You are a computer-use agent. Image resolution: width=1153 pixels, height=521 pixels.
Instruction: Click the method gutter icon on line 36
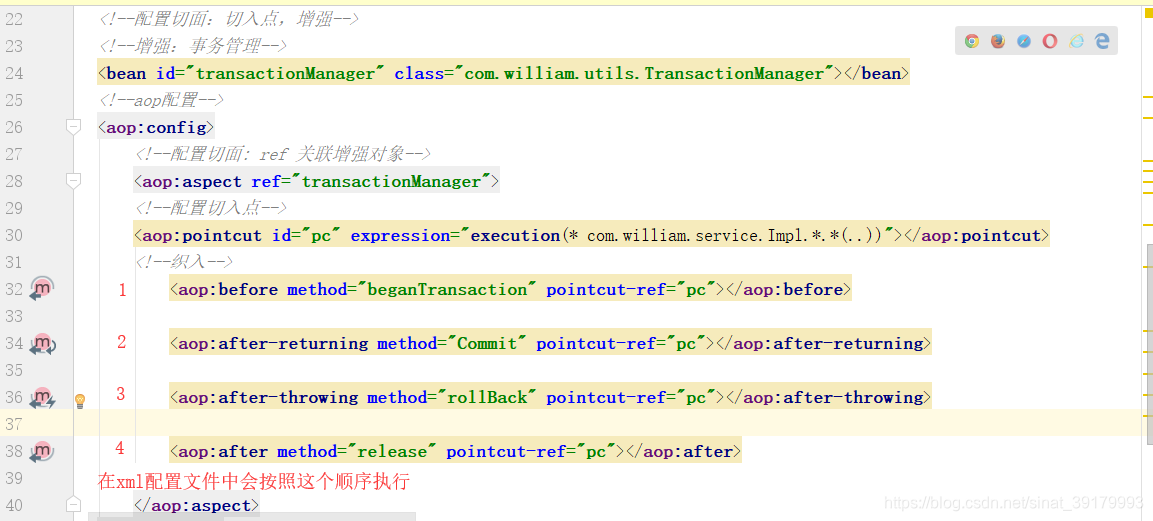(42, 398)
